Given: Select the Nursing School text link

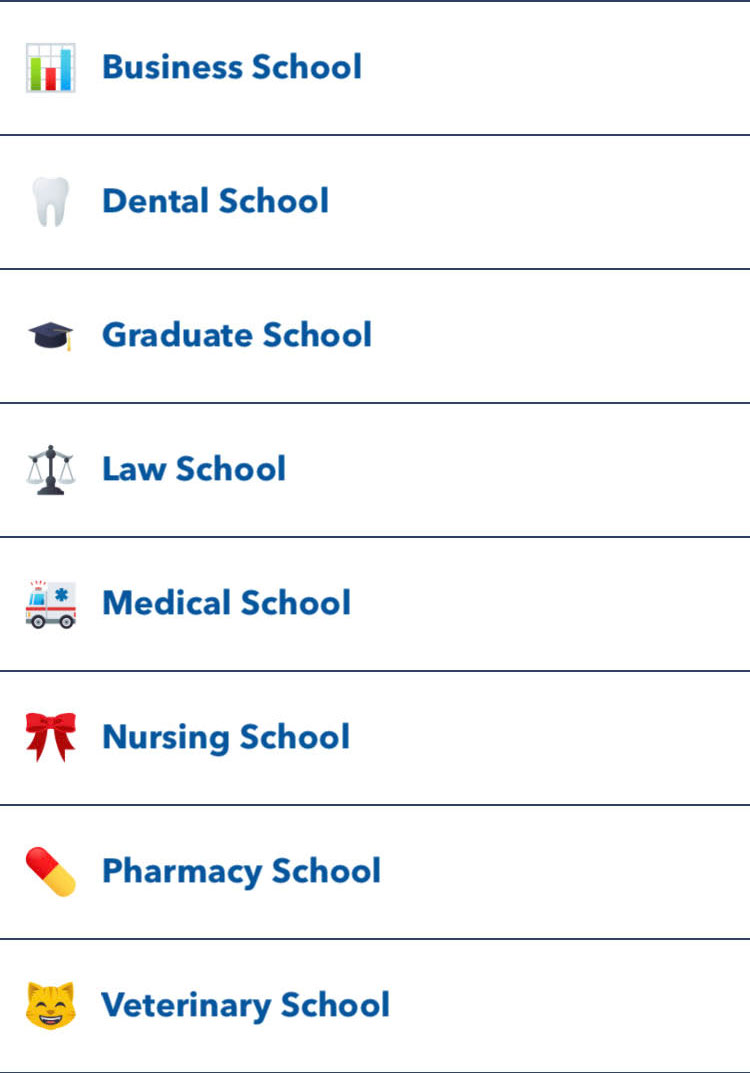Looking at the screenshot, I should coord(226,738).
